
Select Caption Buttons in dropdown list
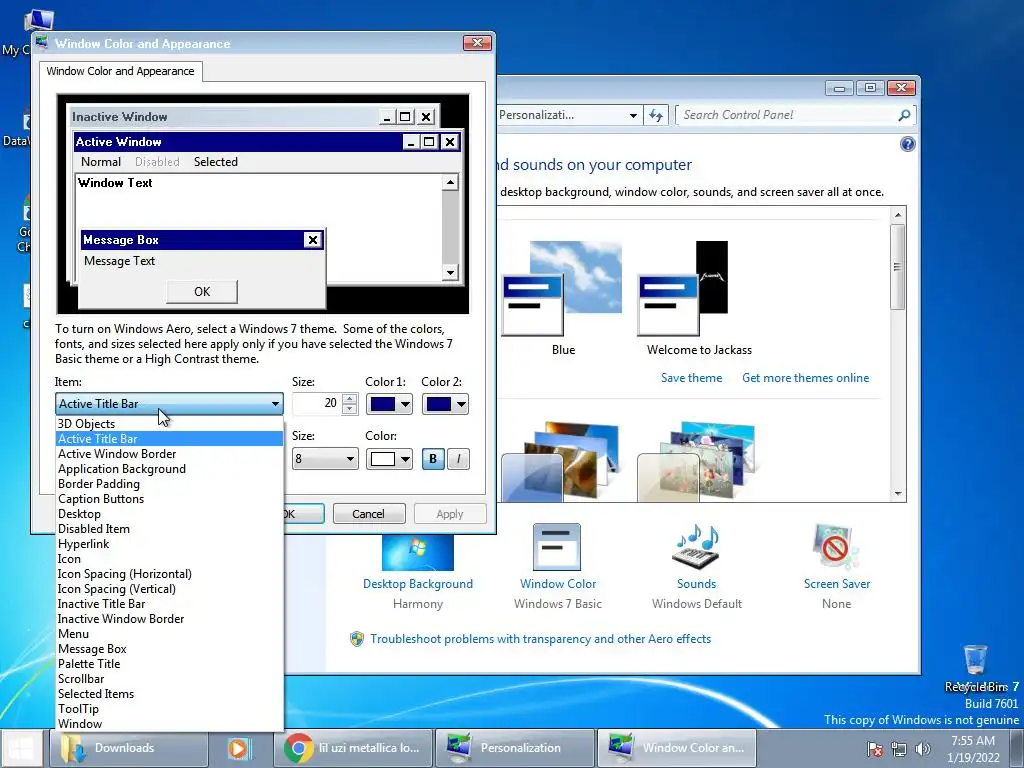tap(170, 499)
